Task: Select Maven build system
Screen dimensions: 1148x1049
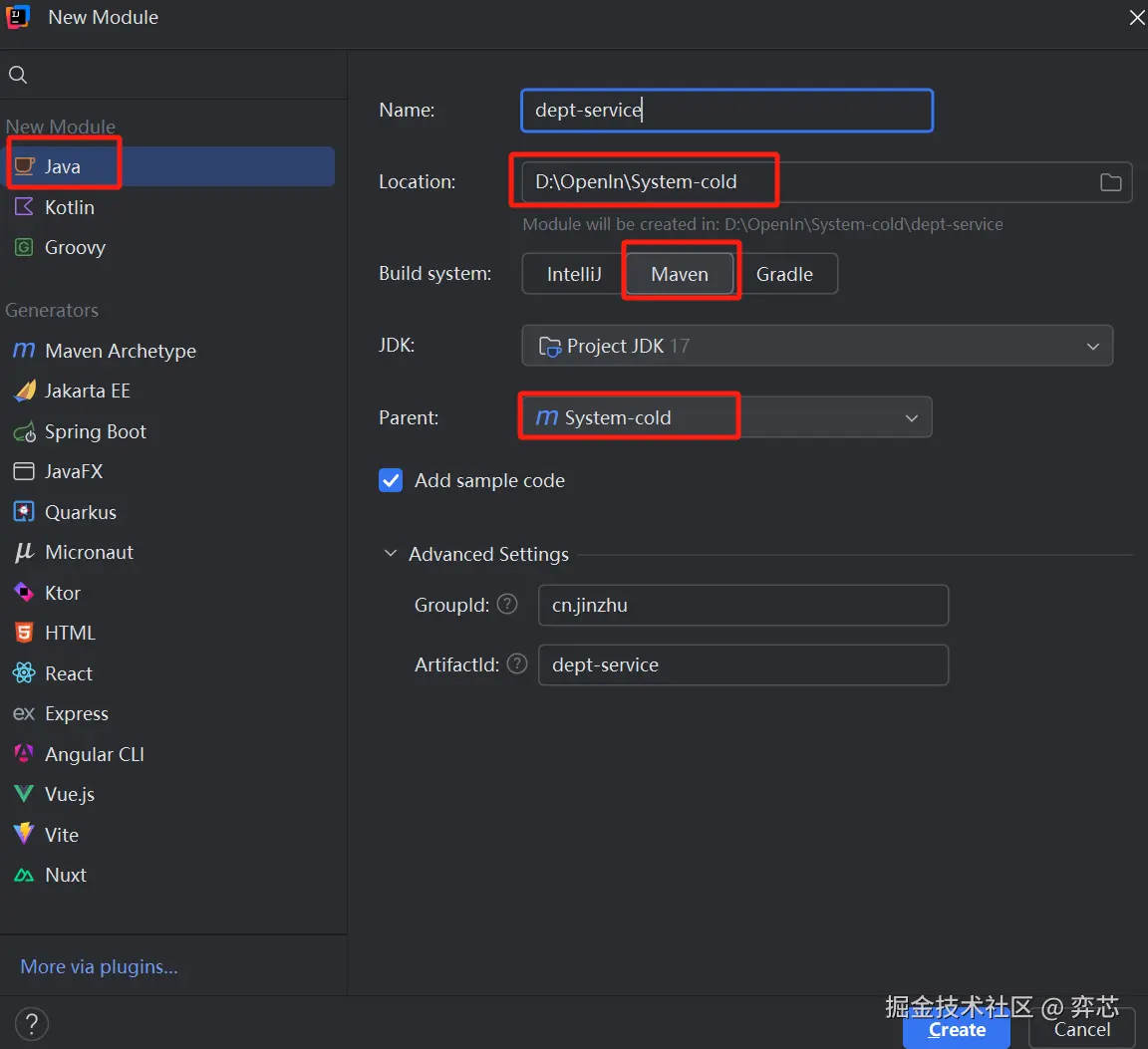Action: pos(681,274)
